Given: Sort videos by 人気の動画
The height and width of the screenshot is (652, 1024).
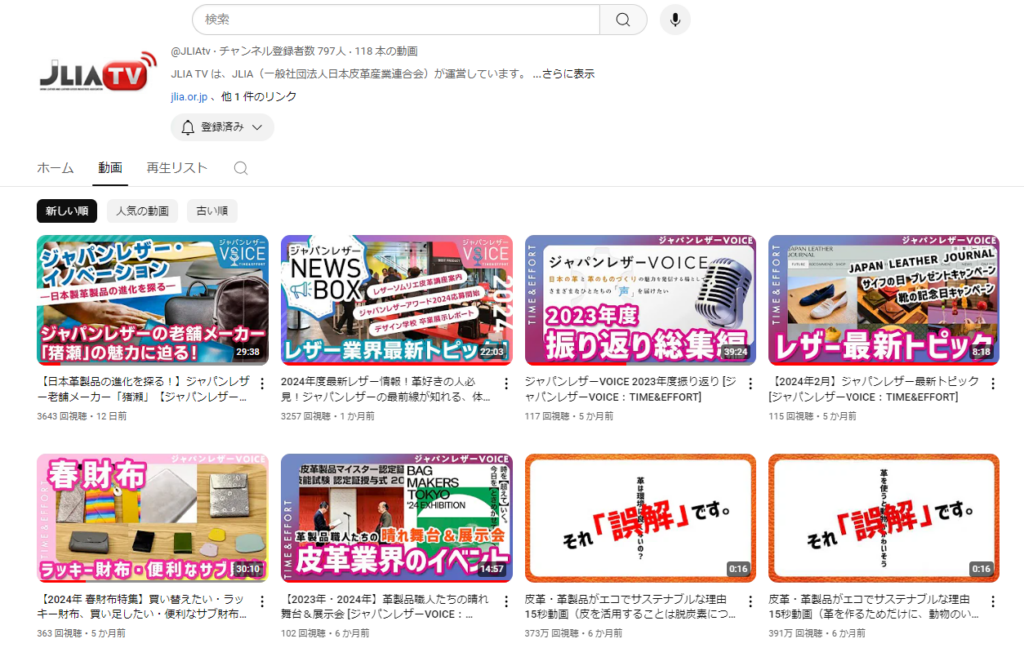Looking at the screenshot, I should coord(142,211).
